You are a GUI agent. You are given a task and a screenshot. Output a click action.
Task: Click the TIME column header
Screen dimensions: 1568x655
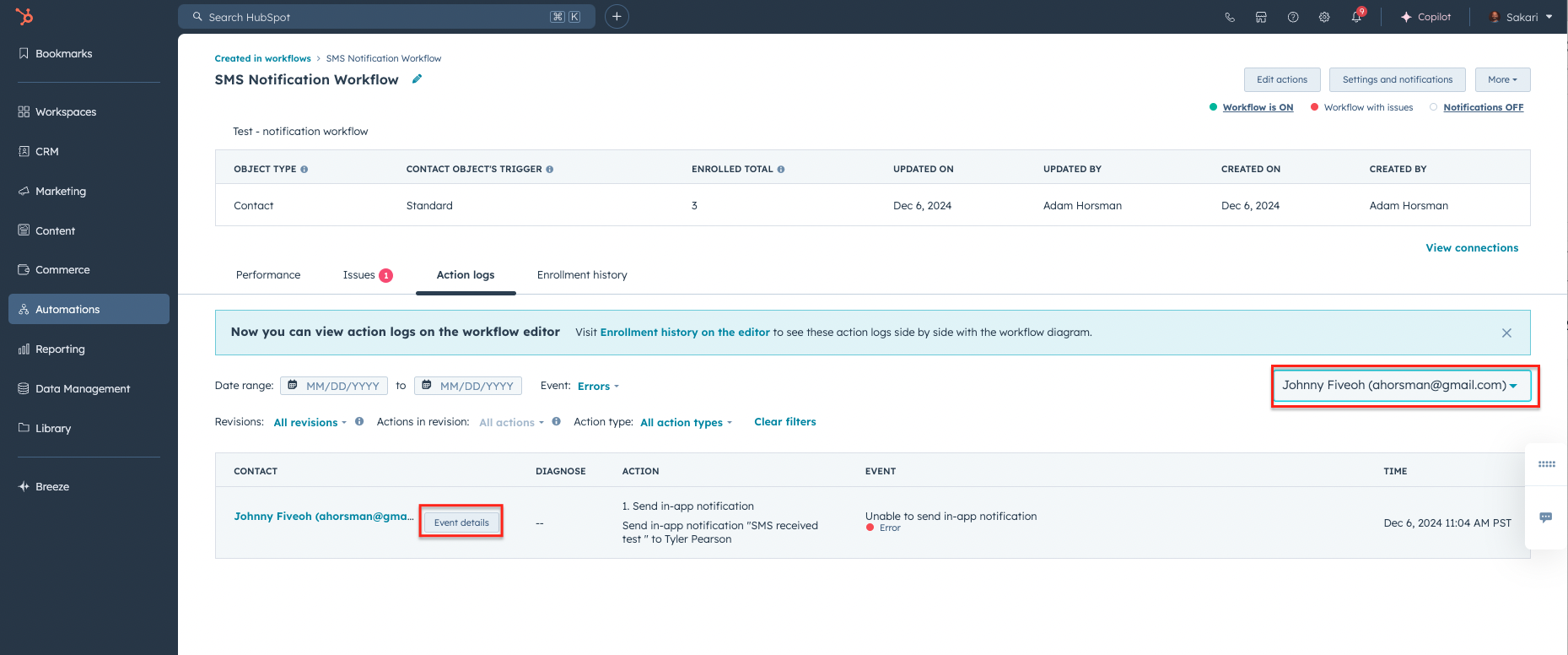click(x=1395, y=471)
